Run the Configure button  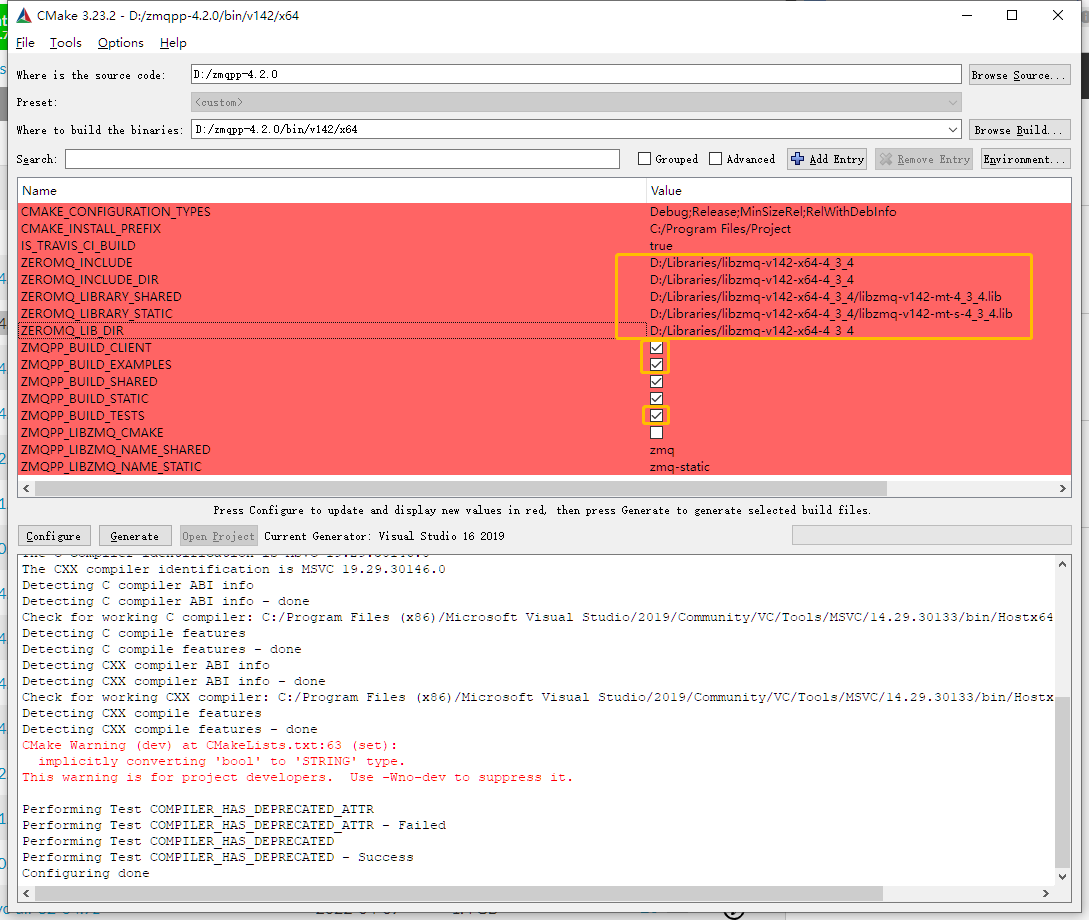(x=53, y=536)
